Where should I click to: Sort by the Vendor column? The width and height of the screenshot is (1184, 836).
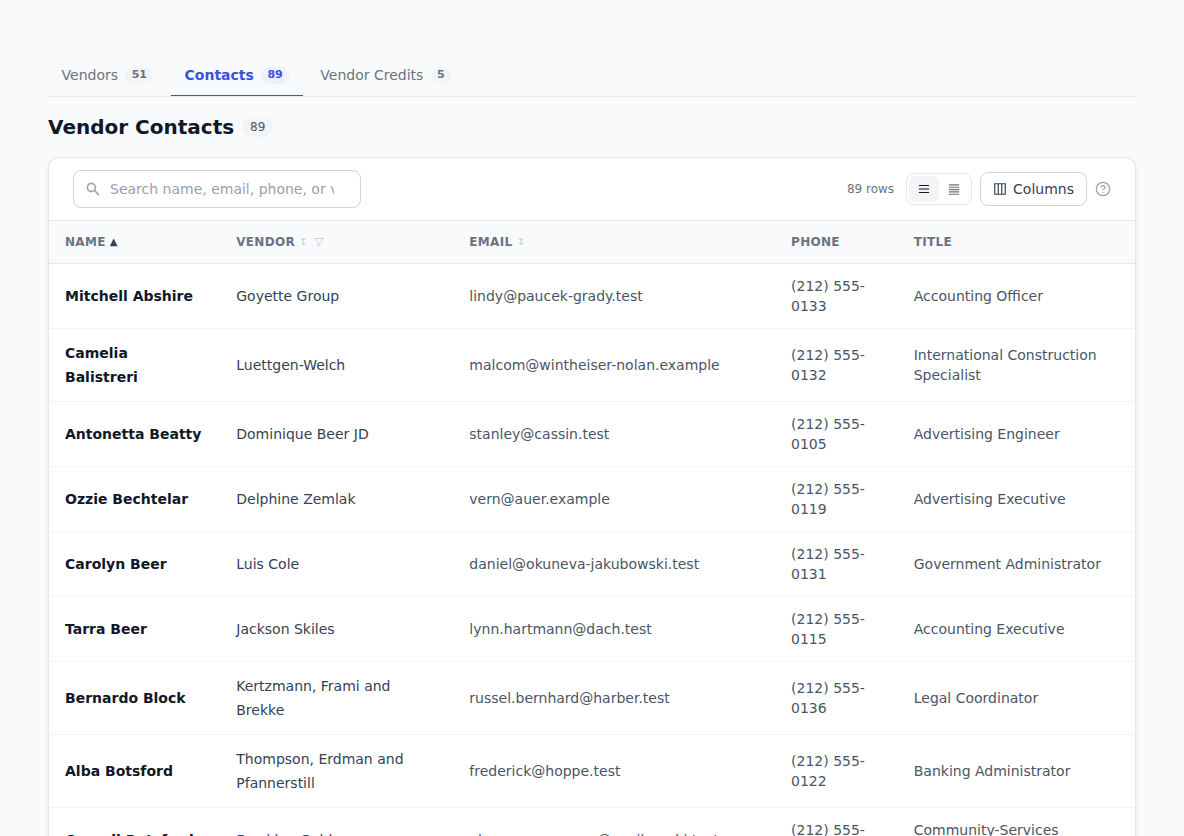coord(270,242)
